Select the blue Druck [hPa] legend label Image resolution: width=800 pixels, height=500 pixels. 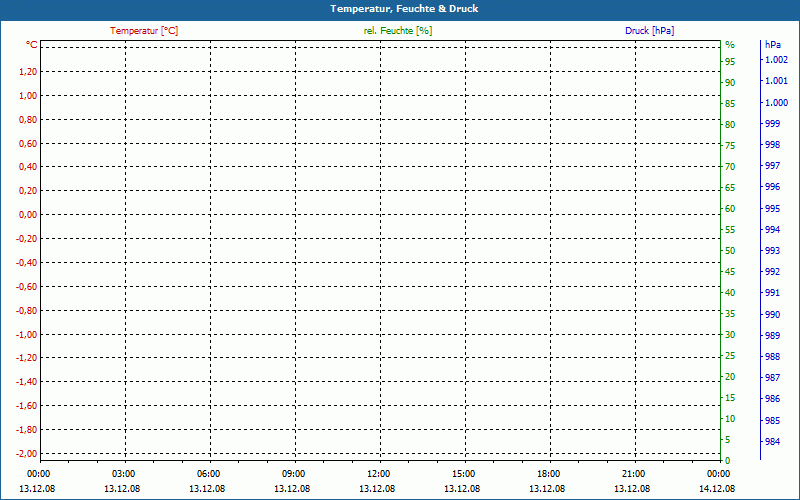(x=649, y=31)
